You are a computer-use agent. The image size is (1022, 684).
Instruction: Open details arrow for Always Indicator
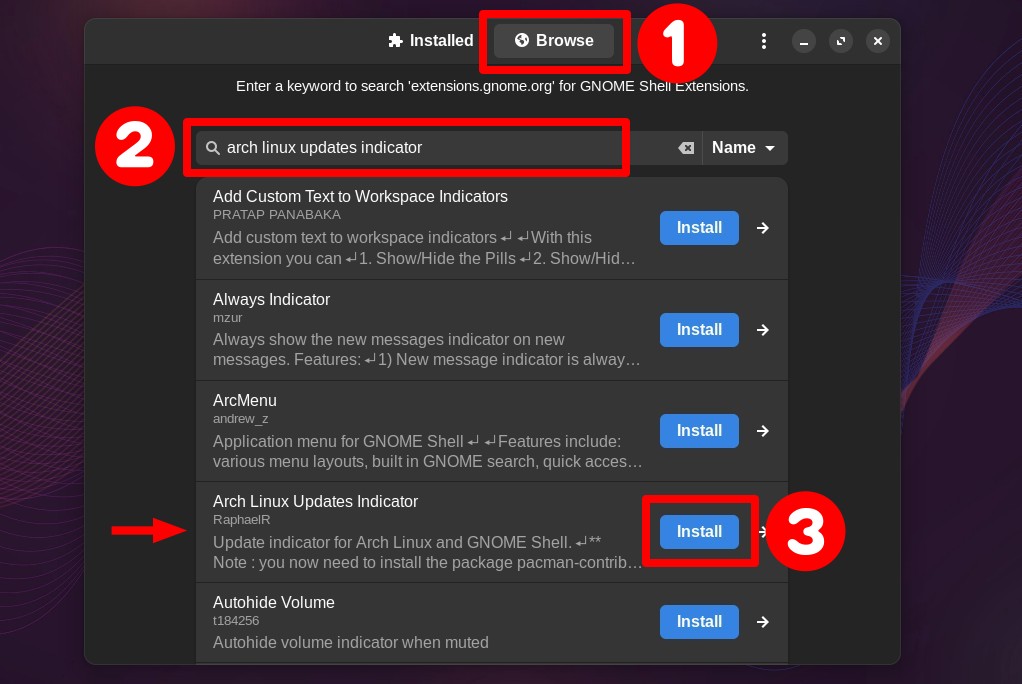click(x=763, y=330)
